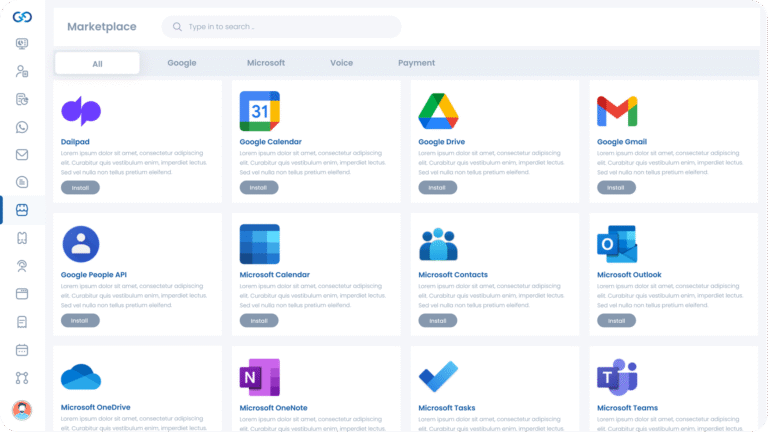Switch to the Payment tab
Screen dimensions: 768x432
point(416,63)
